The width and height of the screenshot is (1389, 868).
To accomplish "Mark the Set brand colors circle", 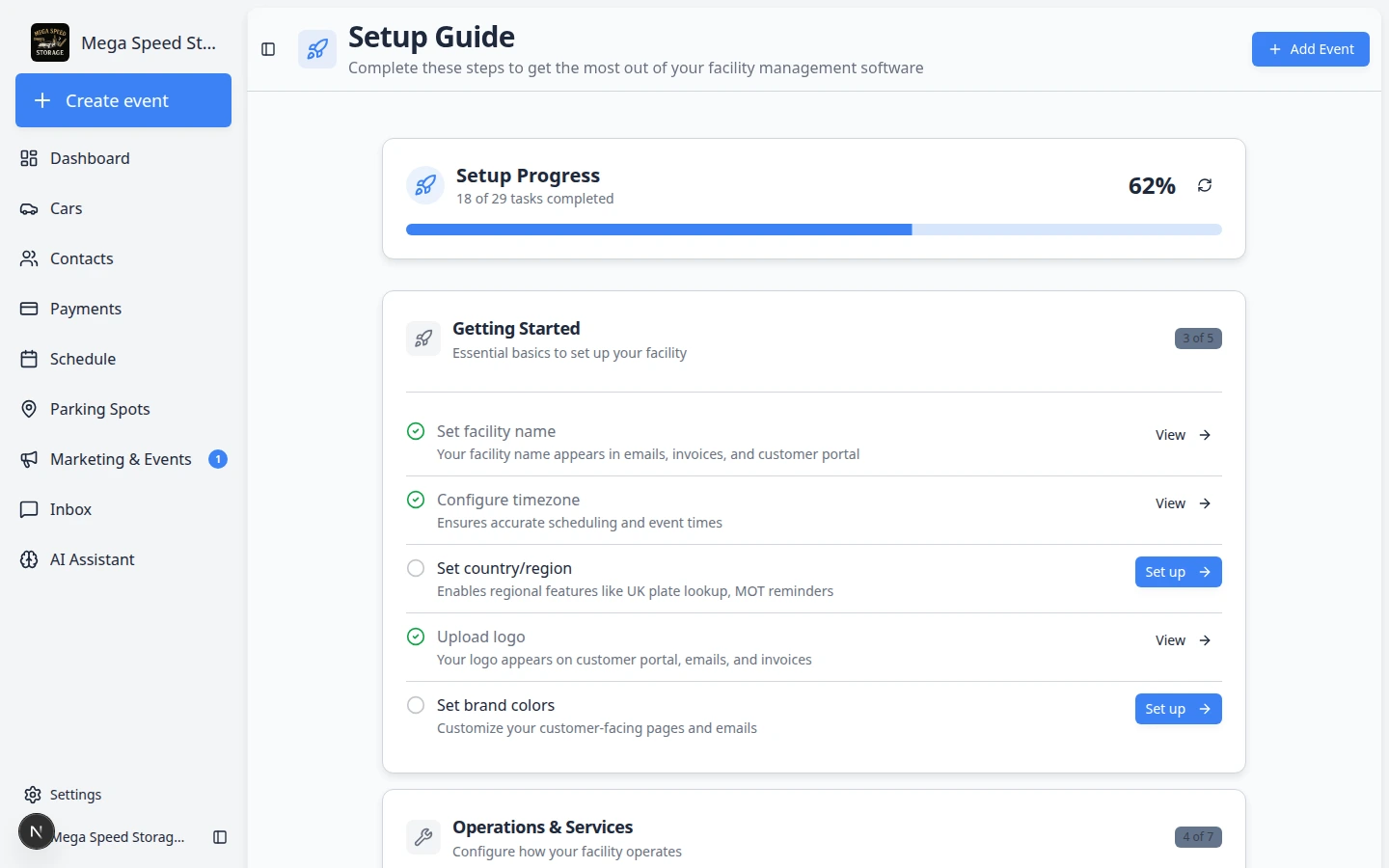I will point(416,705).
